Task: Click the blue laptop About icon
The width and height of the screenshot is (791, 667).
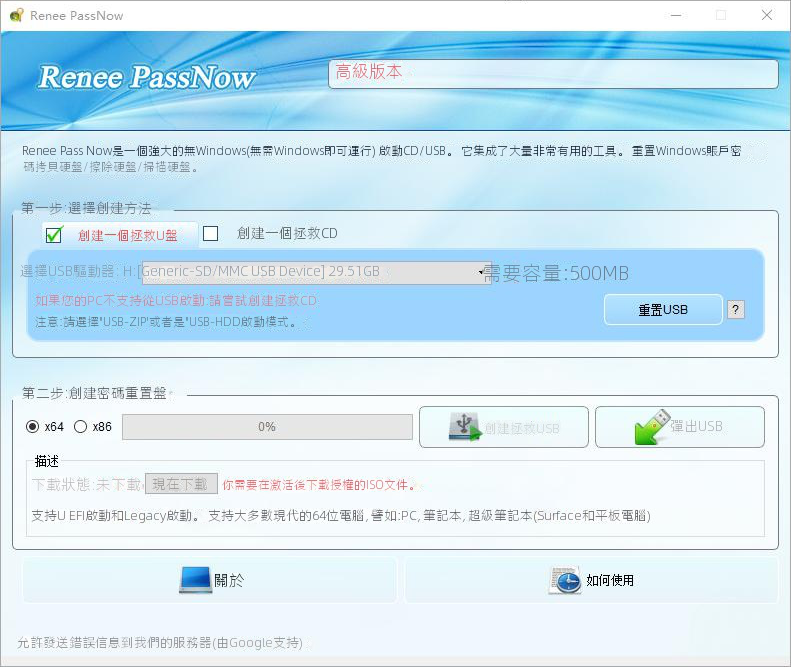Action: (195, 580)
